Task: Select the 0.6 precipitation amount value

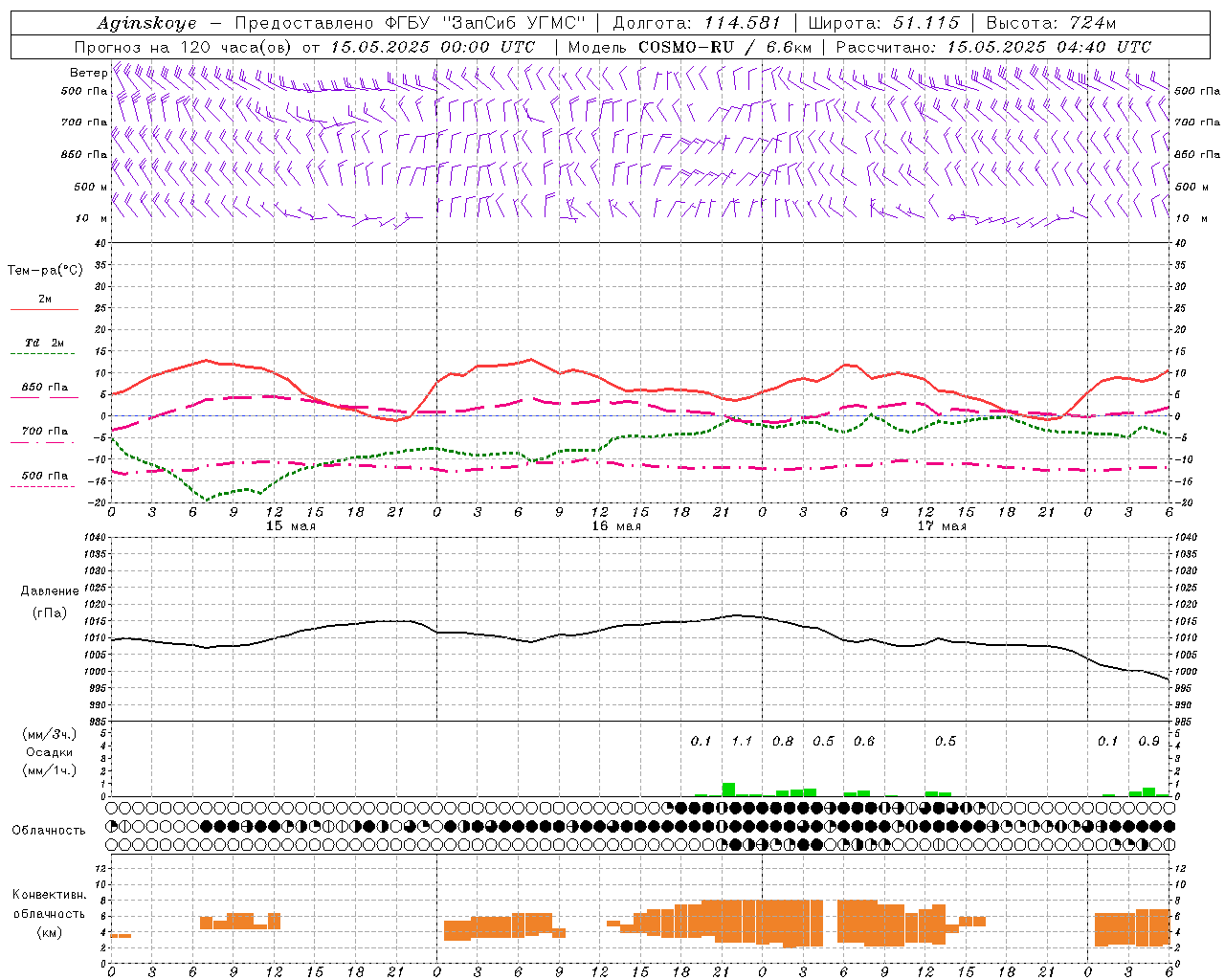Action: coord(864,741)
